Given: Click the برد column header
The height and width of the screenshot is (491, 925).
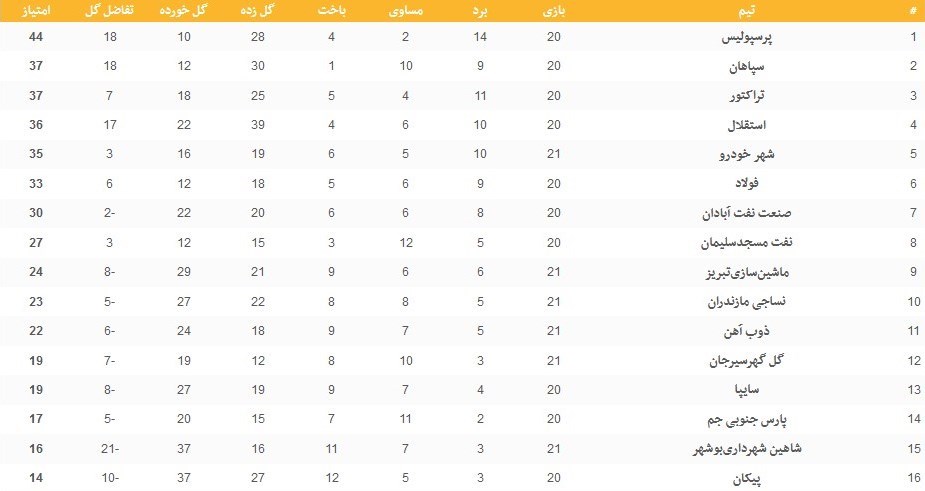Looking at the screenshot, I should tap(481, 10).
